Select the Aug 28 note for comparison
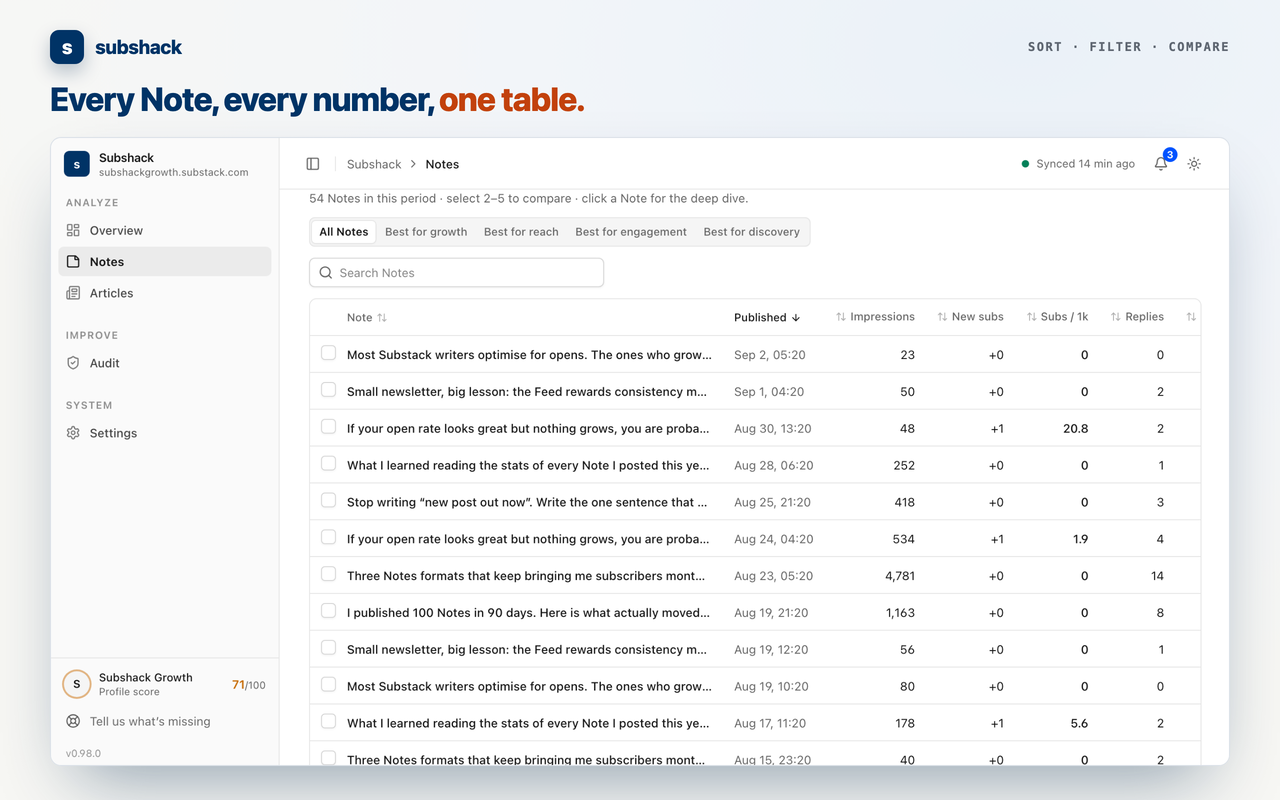This screenshot has height=800, width=1280. pos(328,464)
